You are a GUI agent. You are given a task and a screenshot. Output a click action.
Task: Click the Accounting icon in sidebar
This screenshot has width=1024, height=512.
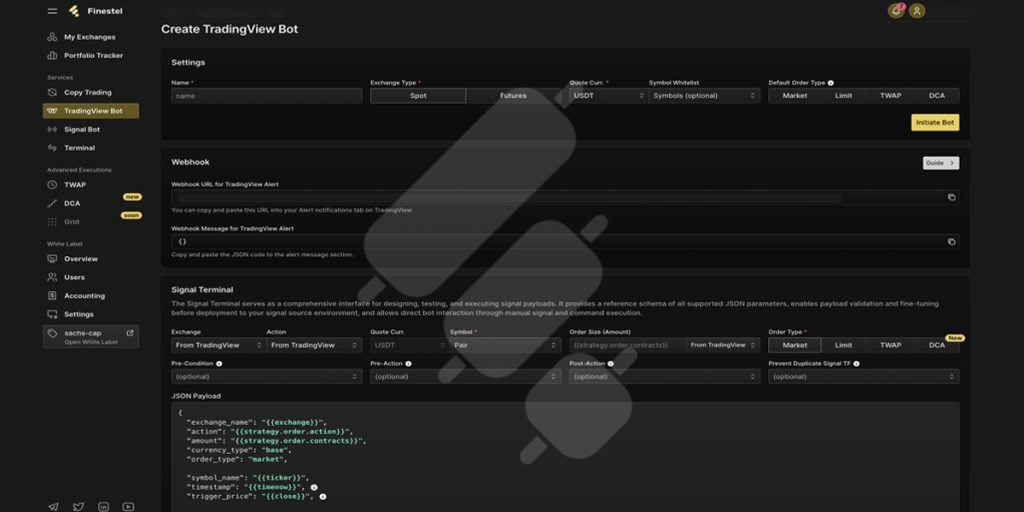(x=52, y=296)
